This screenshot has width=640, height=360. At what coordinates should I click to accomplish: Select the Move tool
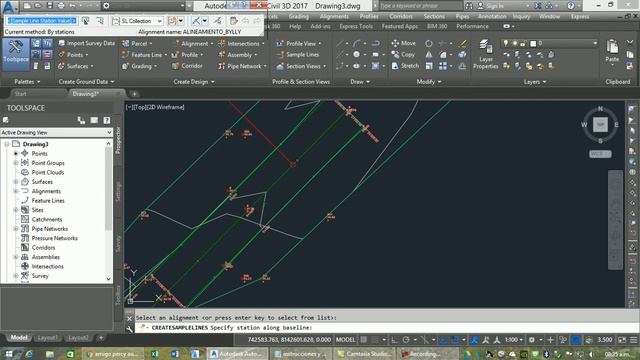(403, 43)
